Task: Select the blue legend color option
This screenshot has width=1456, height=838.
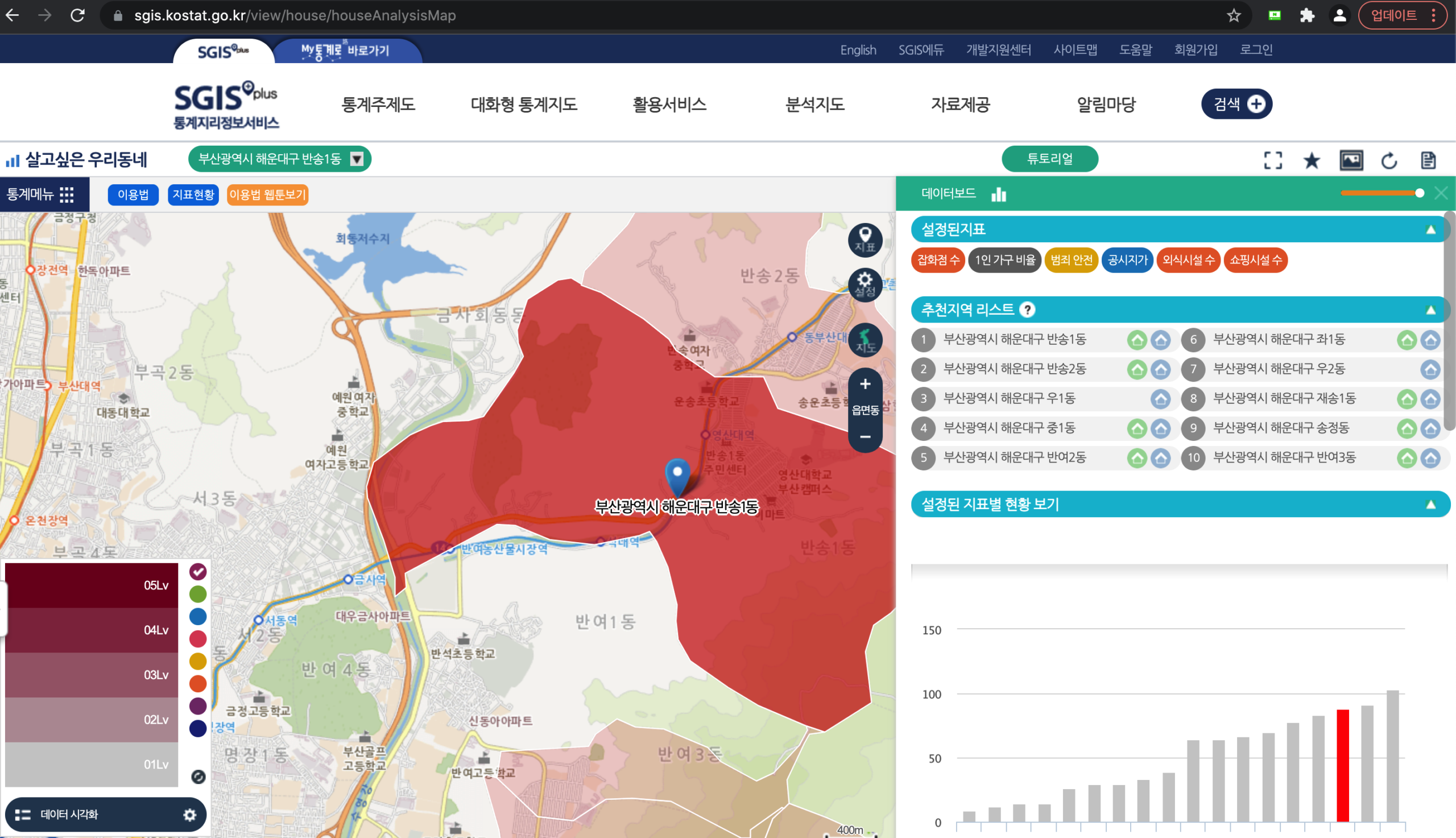Action: (x=198, y=617)
